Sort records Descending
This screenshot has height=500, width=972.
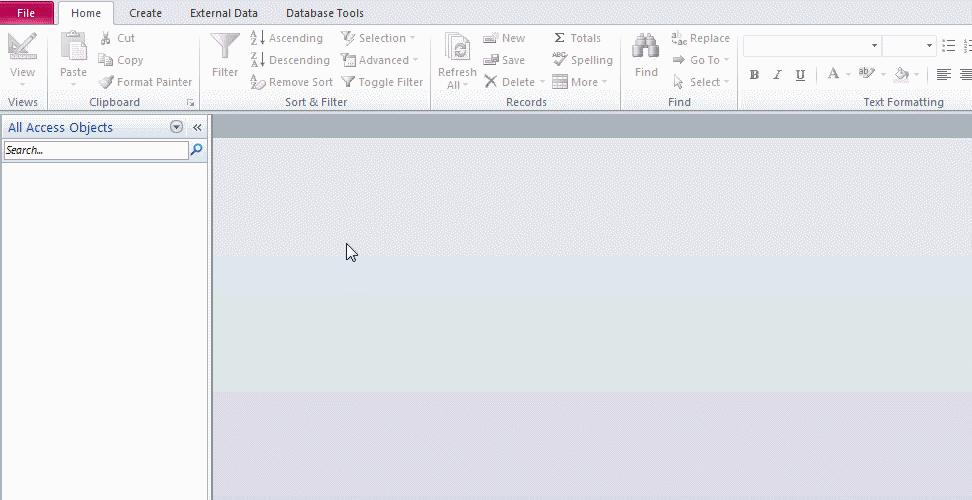point(290,60)
